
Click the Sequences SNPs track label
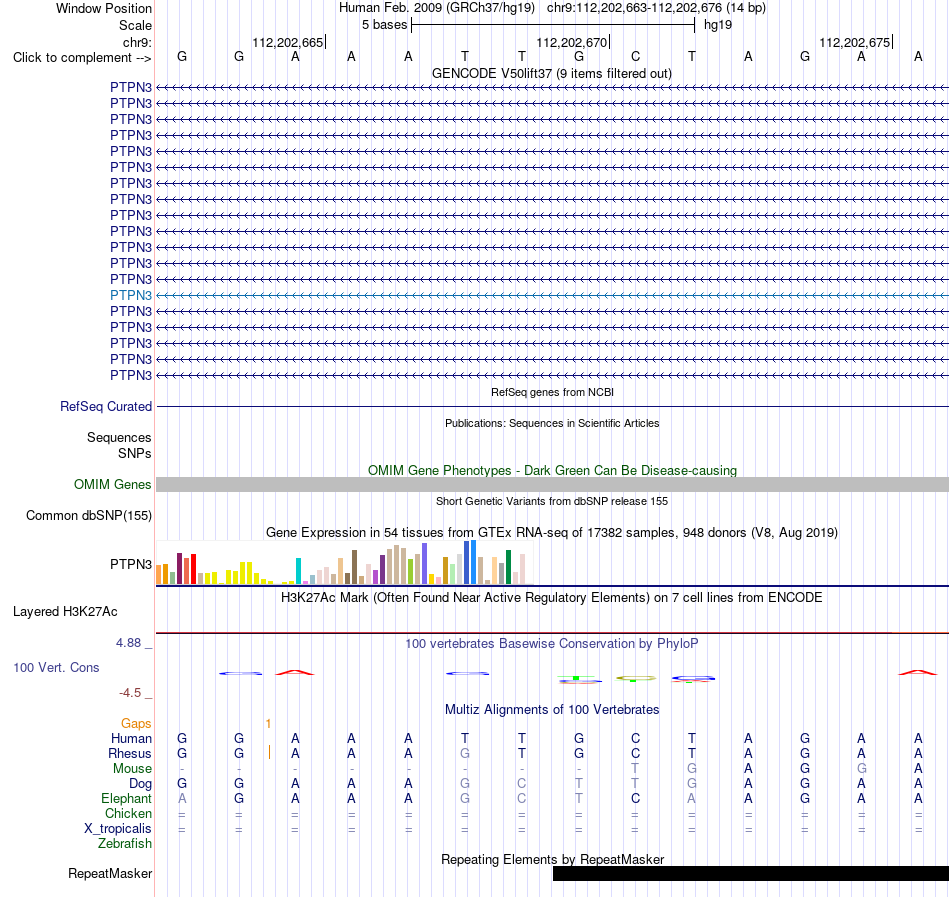pos(119,445)
